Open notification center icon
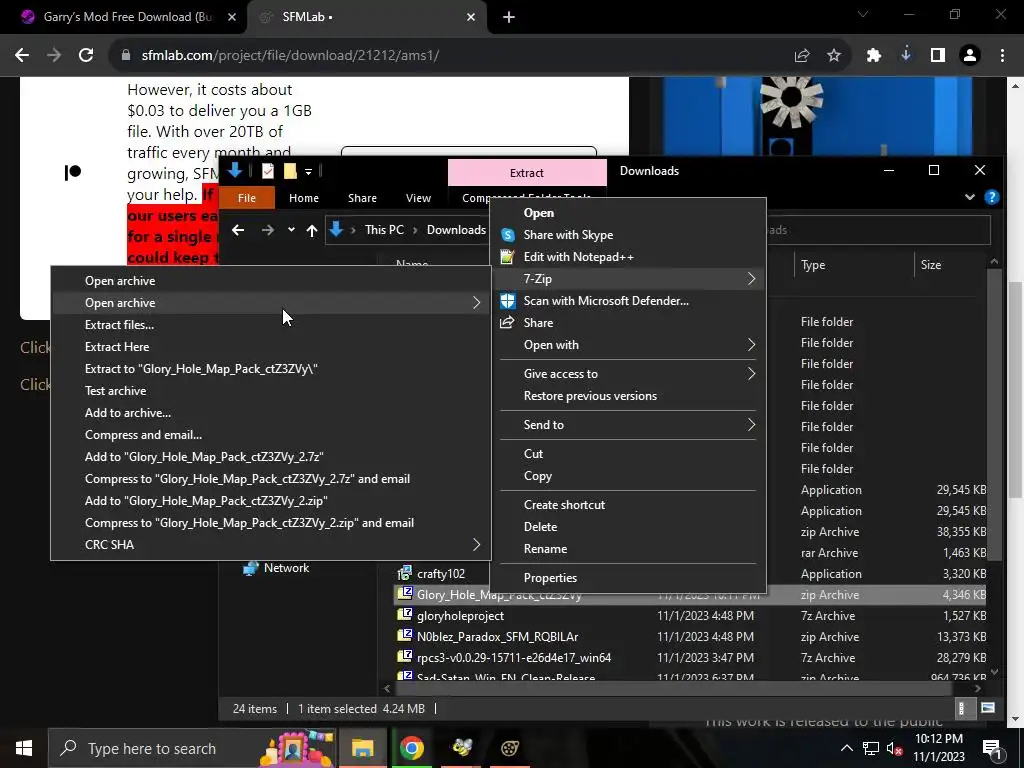This screenshot has width=1024, height=768. [x=991, y=748]
